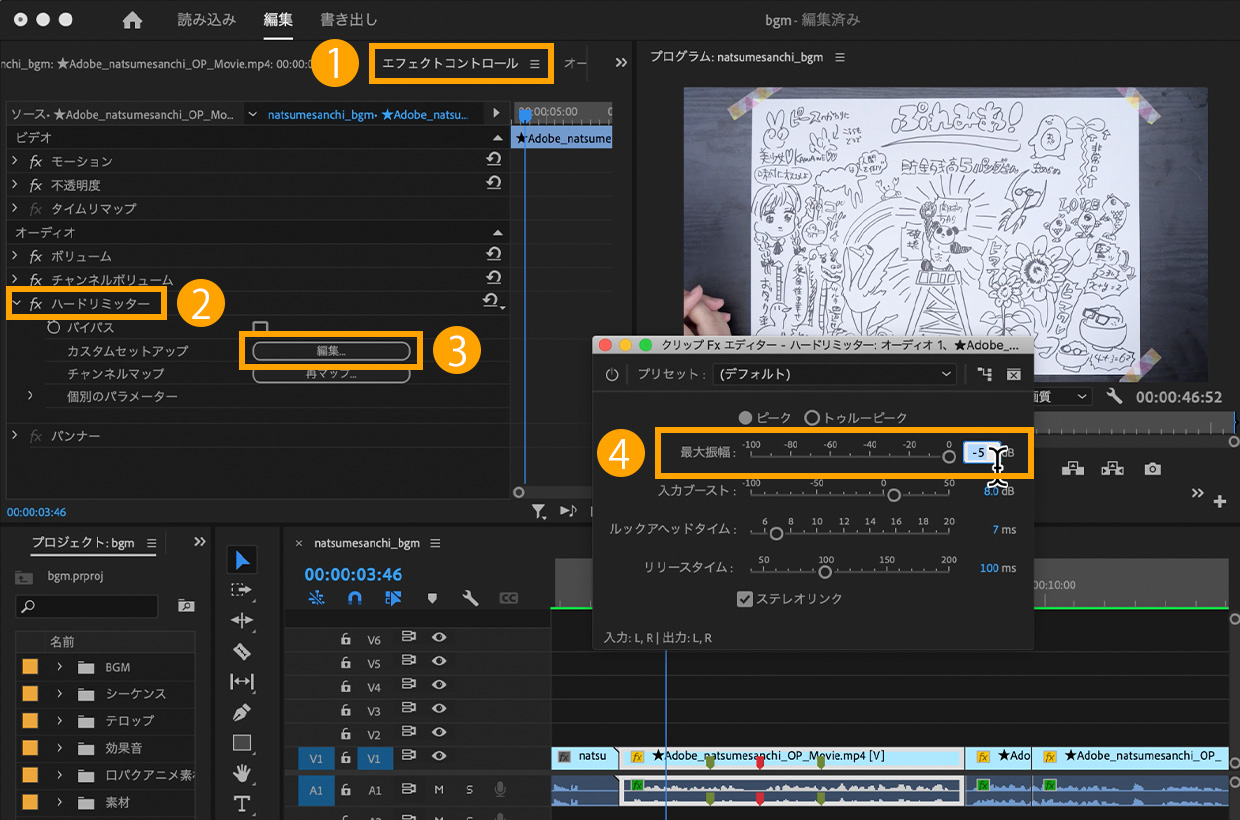Select the Razor tool
Viewport: 1240px width, 820px height.
tap(242, 652)
